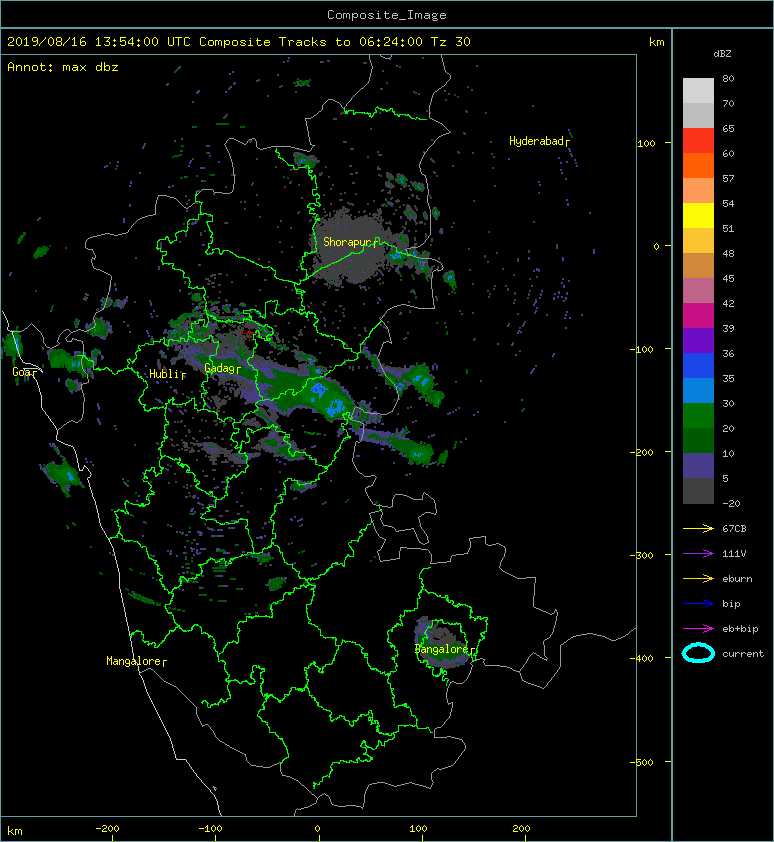Screen dimensions: 774x842
Task: Click the Goa city label
Action: point(22,372)
